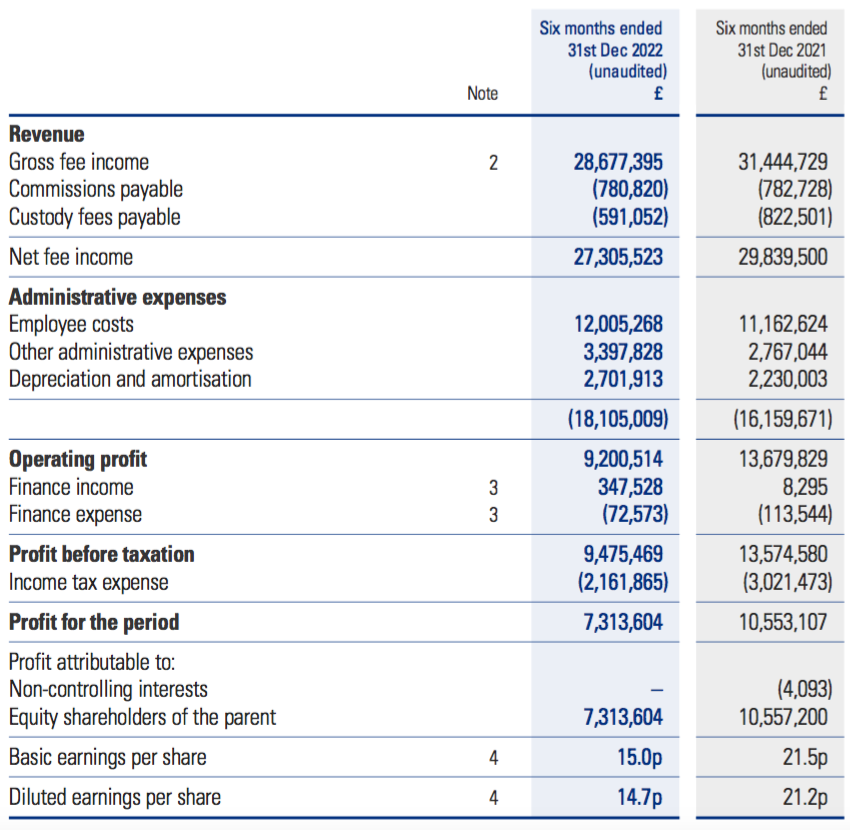Click note reference 4 beside Diluted earnings per share
Viewport: 850px width, 830px height.
pos(493,797)
